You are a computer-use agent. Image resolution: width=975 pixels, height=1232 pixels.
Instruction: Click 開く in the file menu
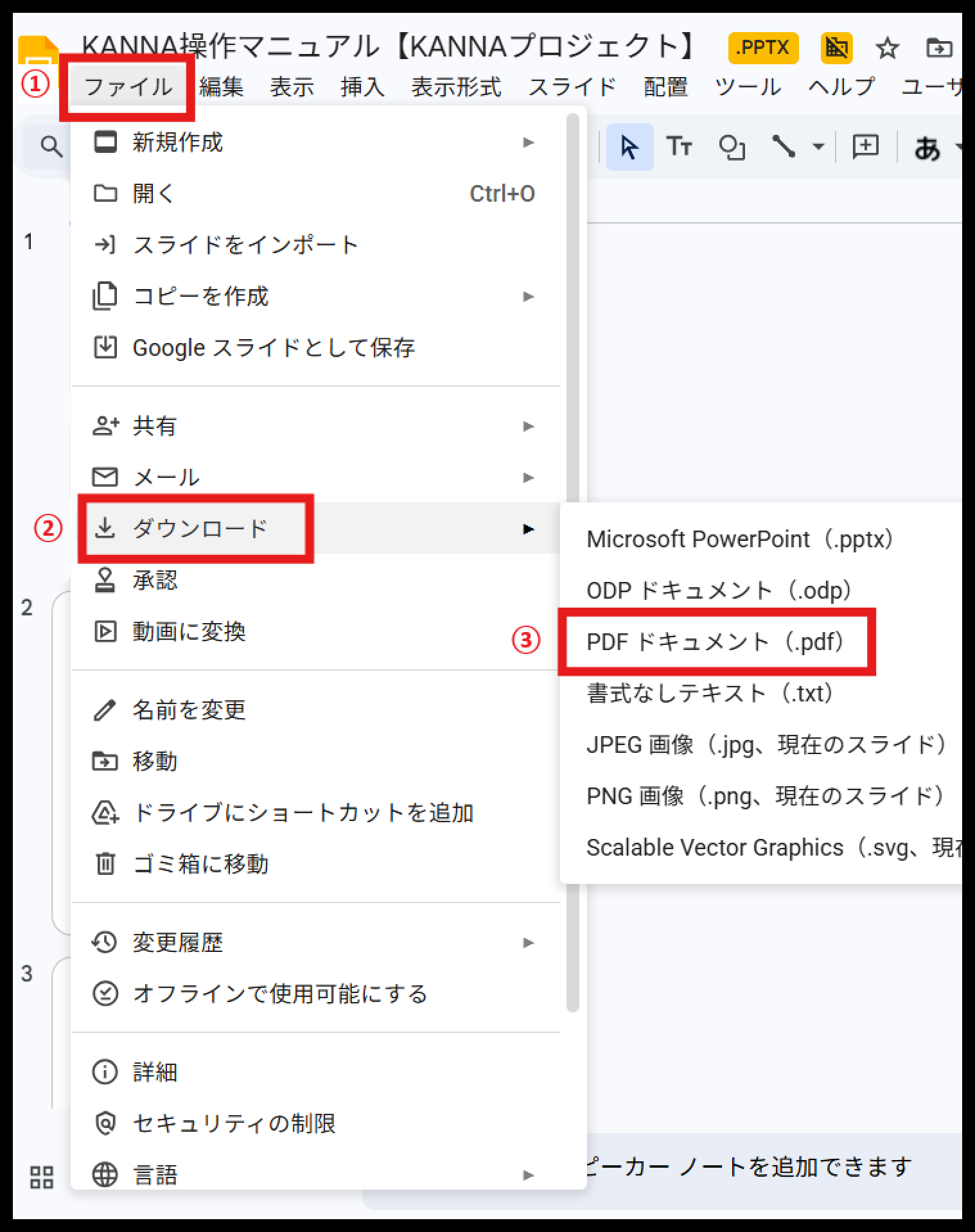pos(315,193)
